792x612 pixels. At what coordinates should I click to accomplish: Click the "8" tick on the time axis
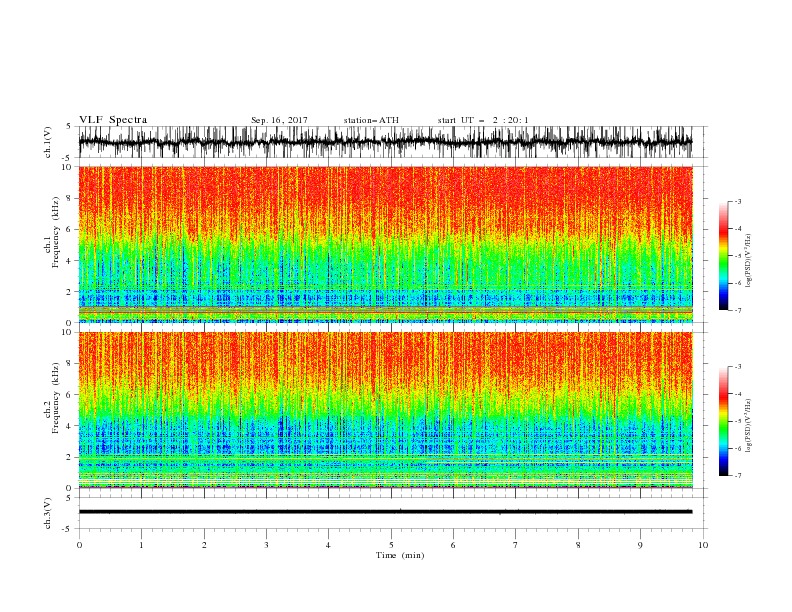(578, 545)
